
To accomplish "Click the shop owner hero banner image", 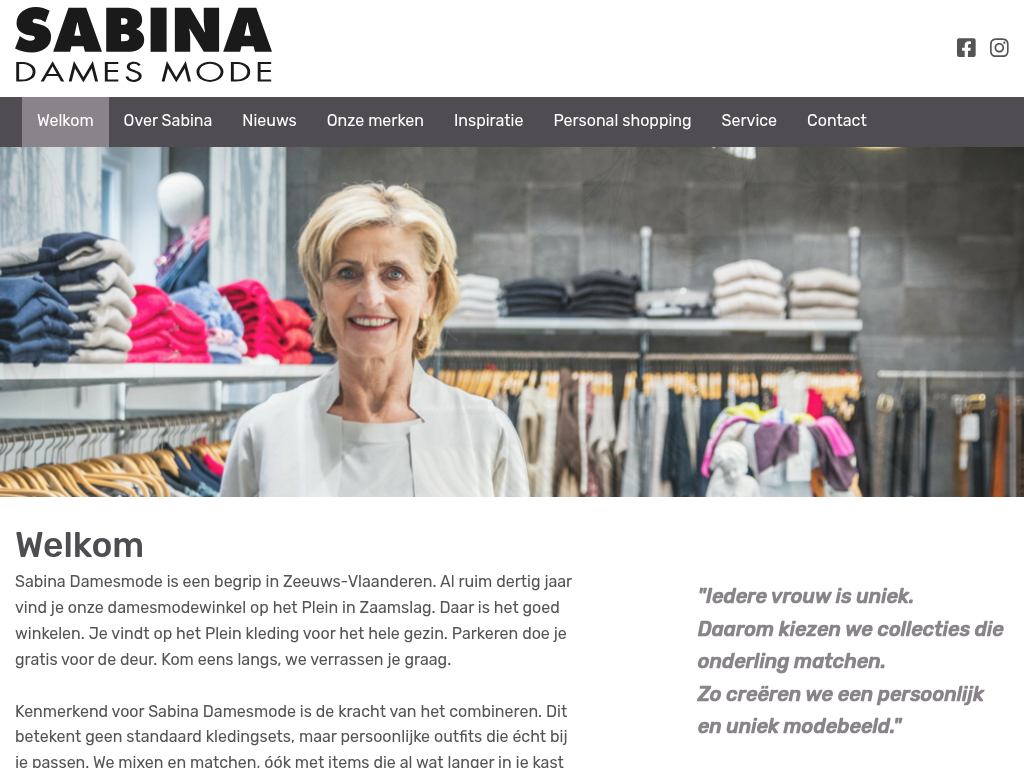I will 512,321.
